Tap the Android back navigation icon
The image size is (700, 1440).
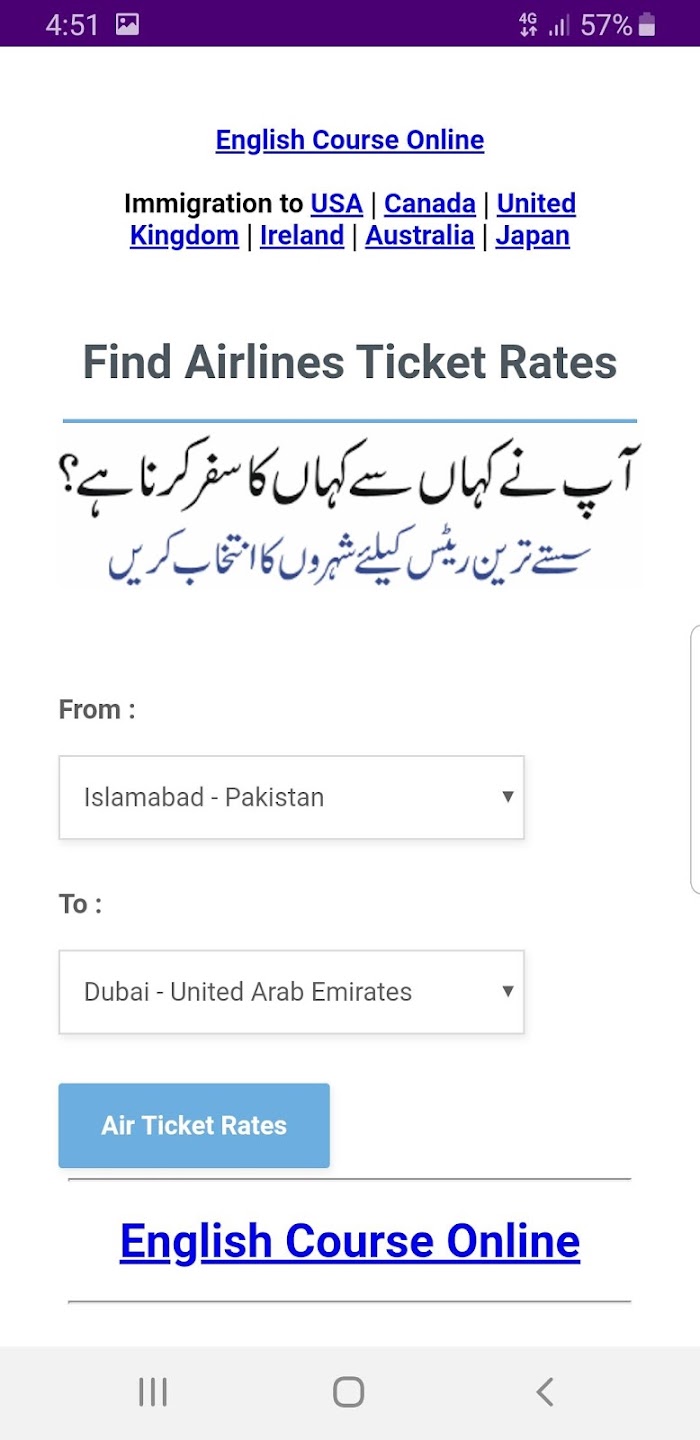tap(545, 1391)
